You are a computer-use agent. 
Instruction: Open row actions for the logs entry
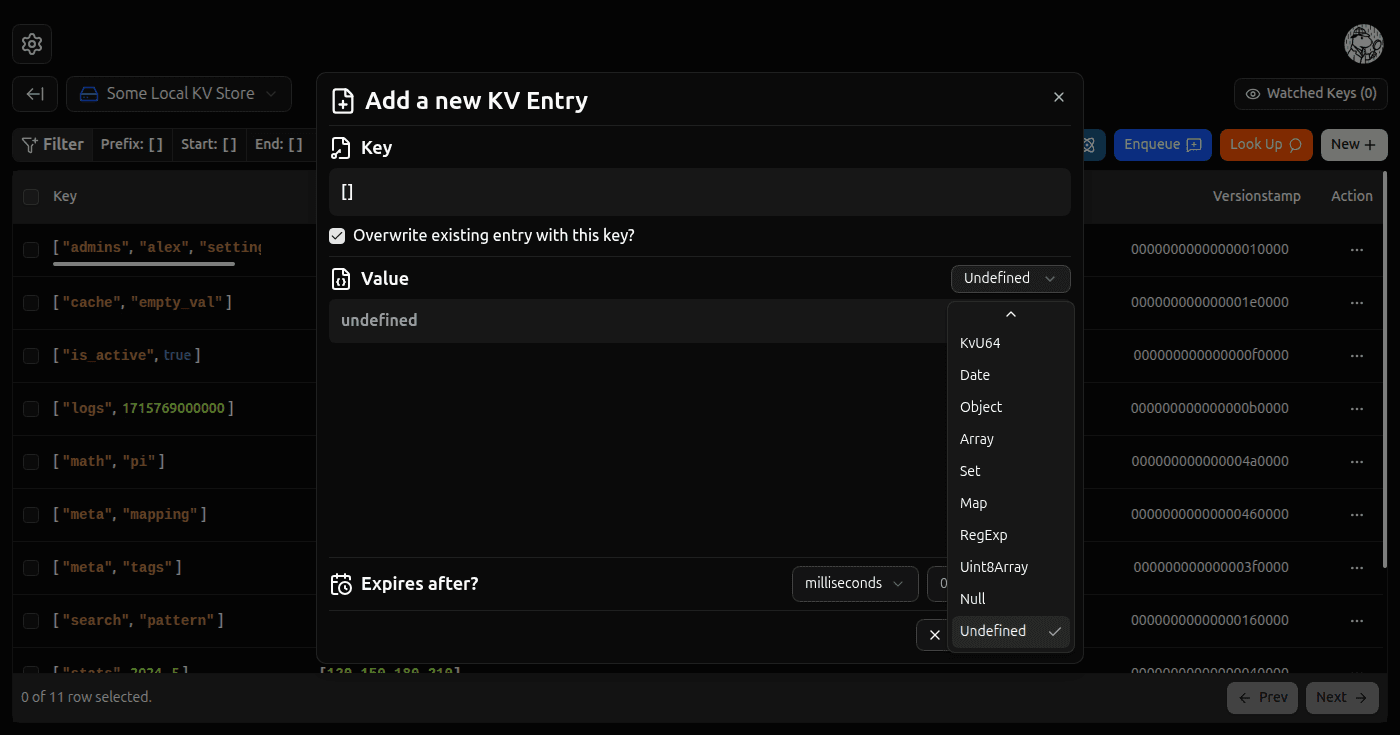[1357, 408]
